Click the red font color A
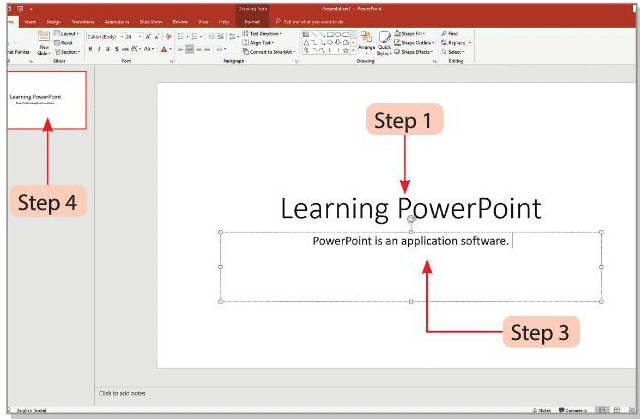 (164, 49)
